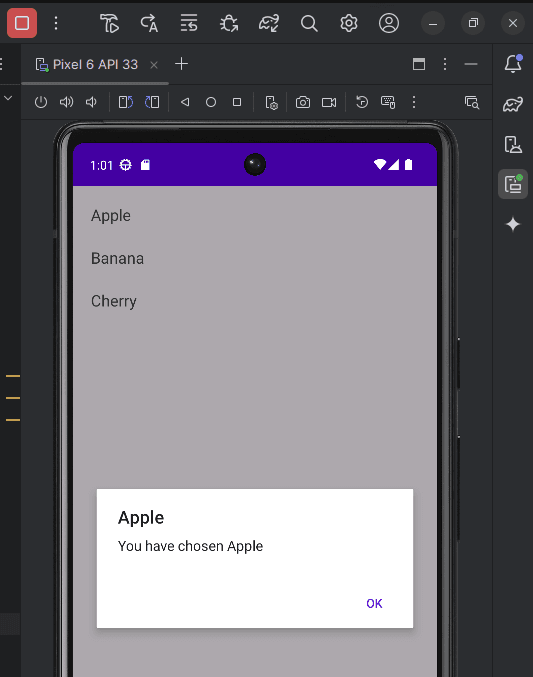This screenshot has height=677, width=533.
Task: Start screen recording with video icon
Action: point(329,102)
